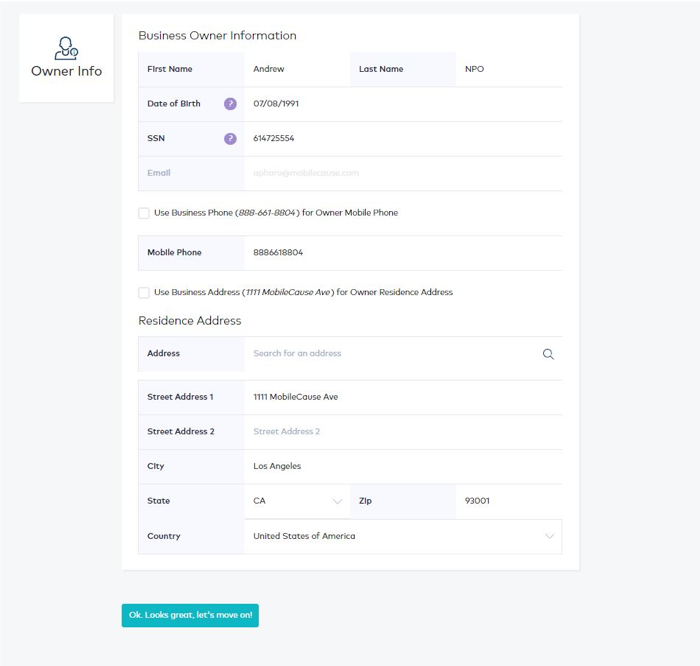The width and height of the screenshot is (700, 666).
Task: Open Date of Birth help question mark
Action: click(230, 104)
